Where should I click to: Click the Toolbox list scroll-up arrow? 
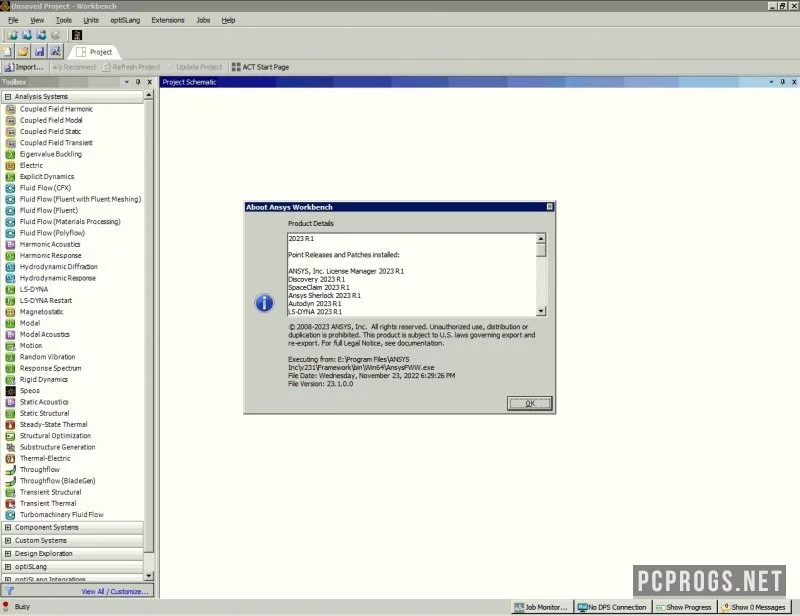click(x=148, y=95)
